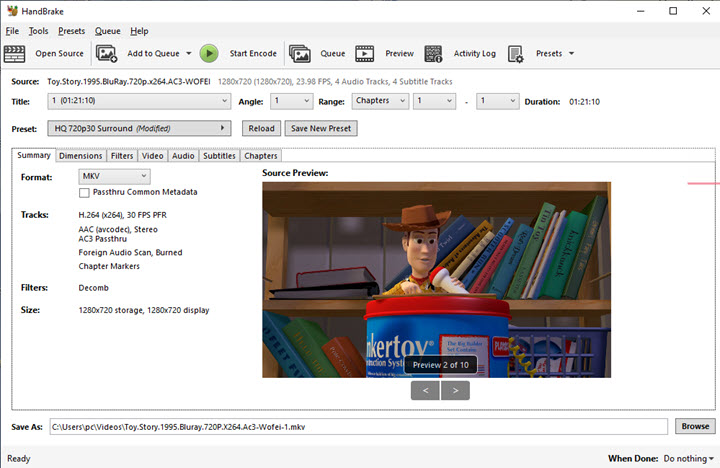Open the Tools menu
720x468 pixels.
(x=38, y=31)
